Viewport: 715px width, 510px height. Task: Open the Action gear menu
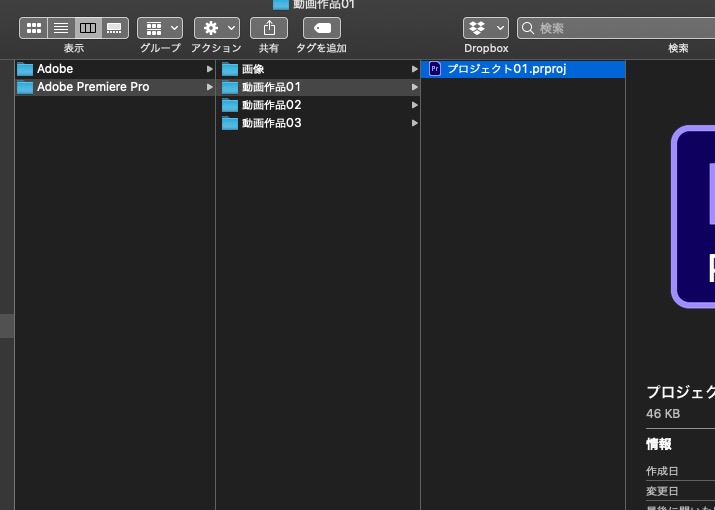(217, 28)
